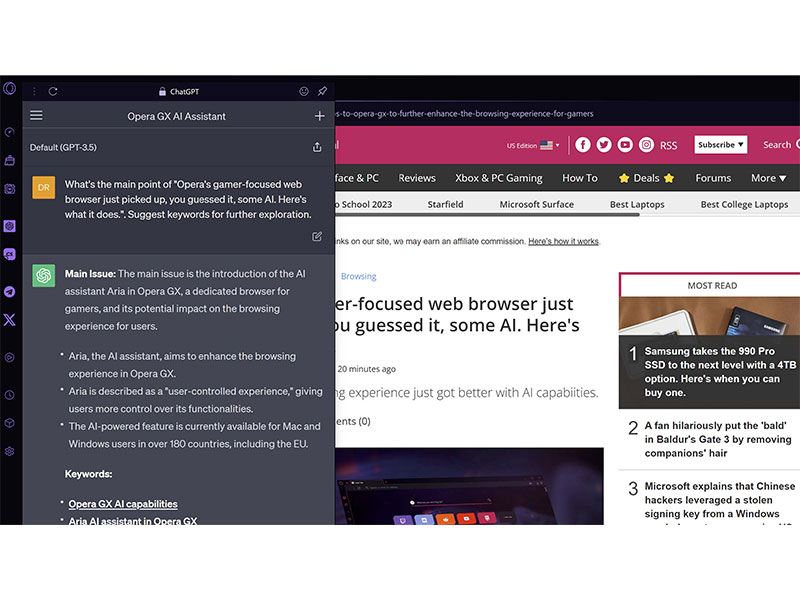Open Windows Central YouTube channel
800x600 pixels.
(625, 145)
